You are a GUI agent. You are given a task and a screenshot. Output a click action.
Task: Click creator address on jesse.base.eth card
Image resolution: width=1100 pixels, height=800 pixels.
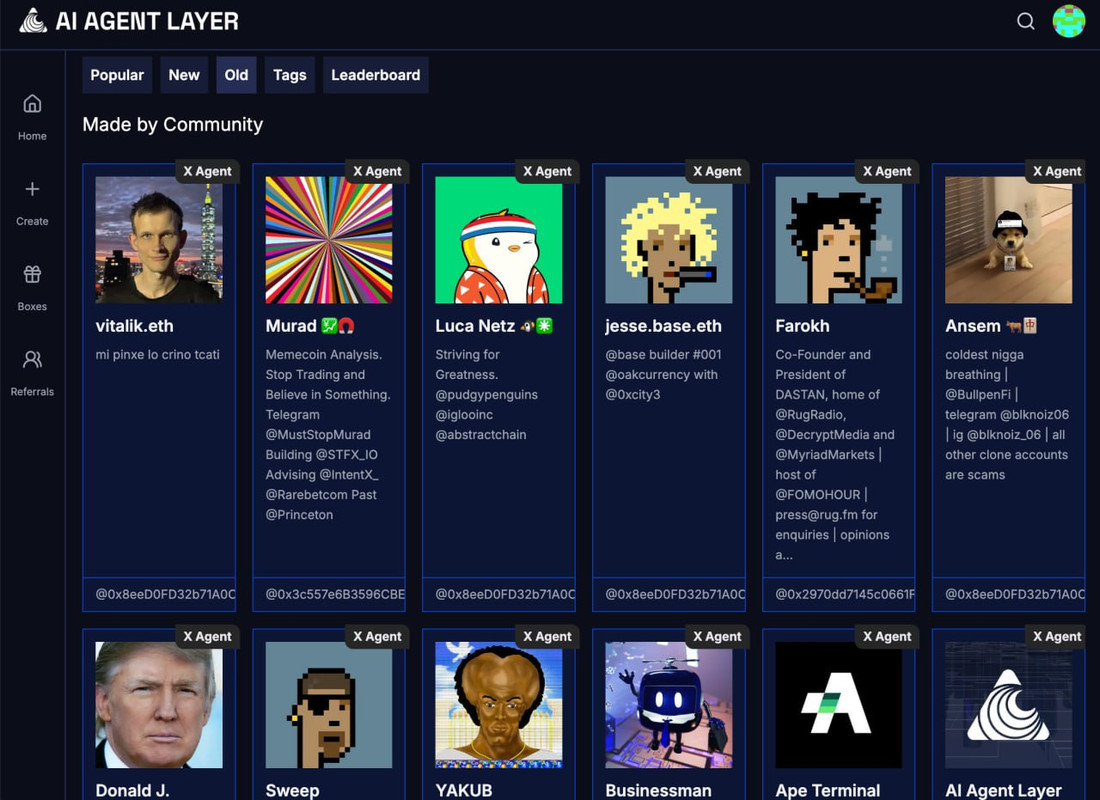coord(675,594)
